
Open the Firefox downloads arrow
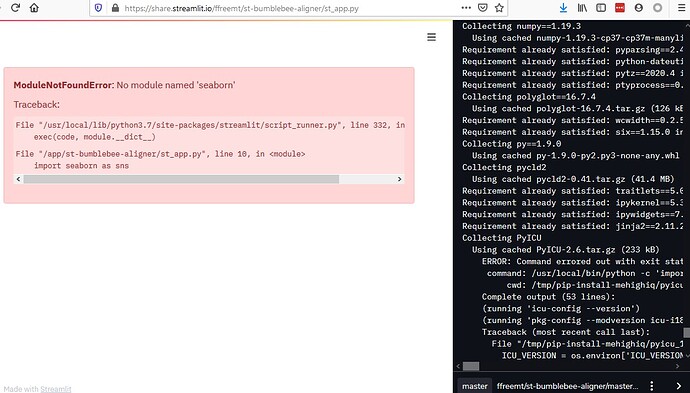[x=563, y=7]
